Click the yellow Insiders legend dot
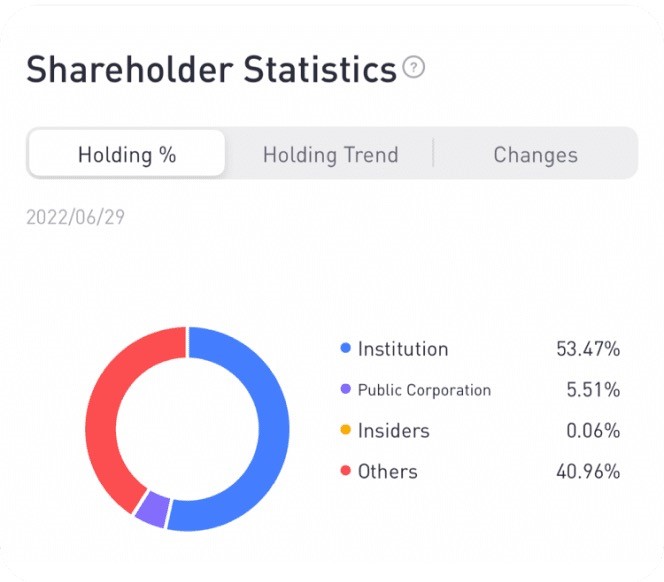This screenshot has height=582, width=664. coord(346,431)
